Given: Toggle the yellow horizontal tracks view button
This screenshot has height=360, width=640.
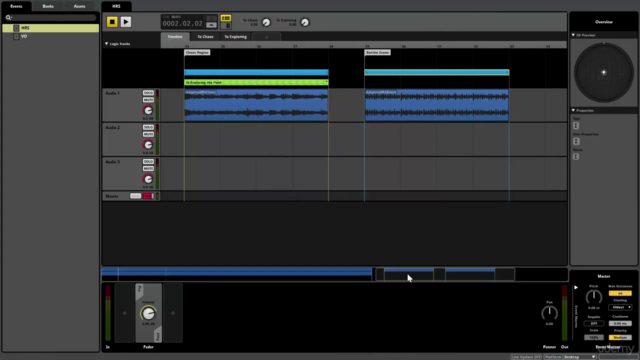Looking at the screenshot, I should tap(226, 18).
